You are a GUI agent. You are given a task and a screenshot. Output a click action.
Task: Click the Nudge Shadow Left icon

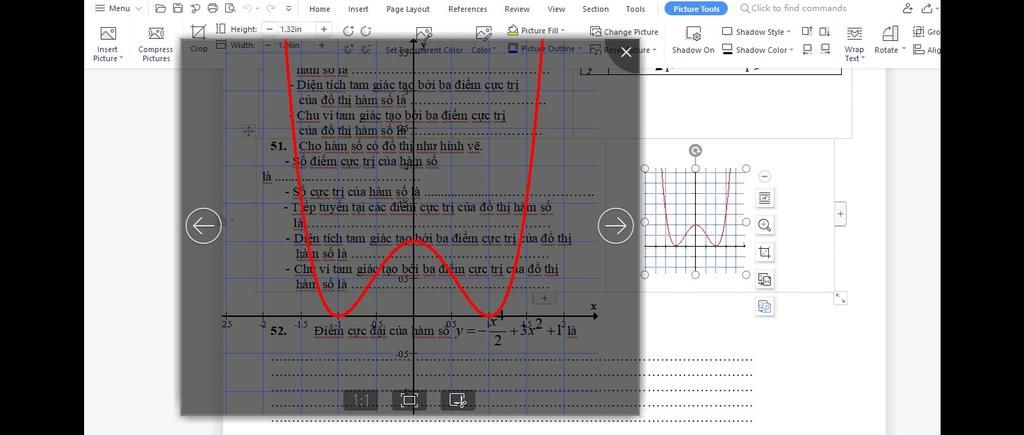807,49
